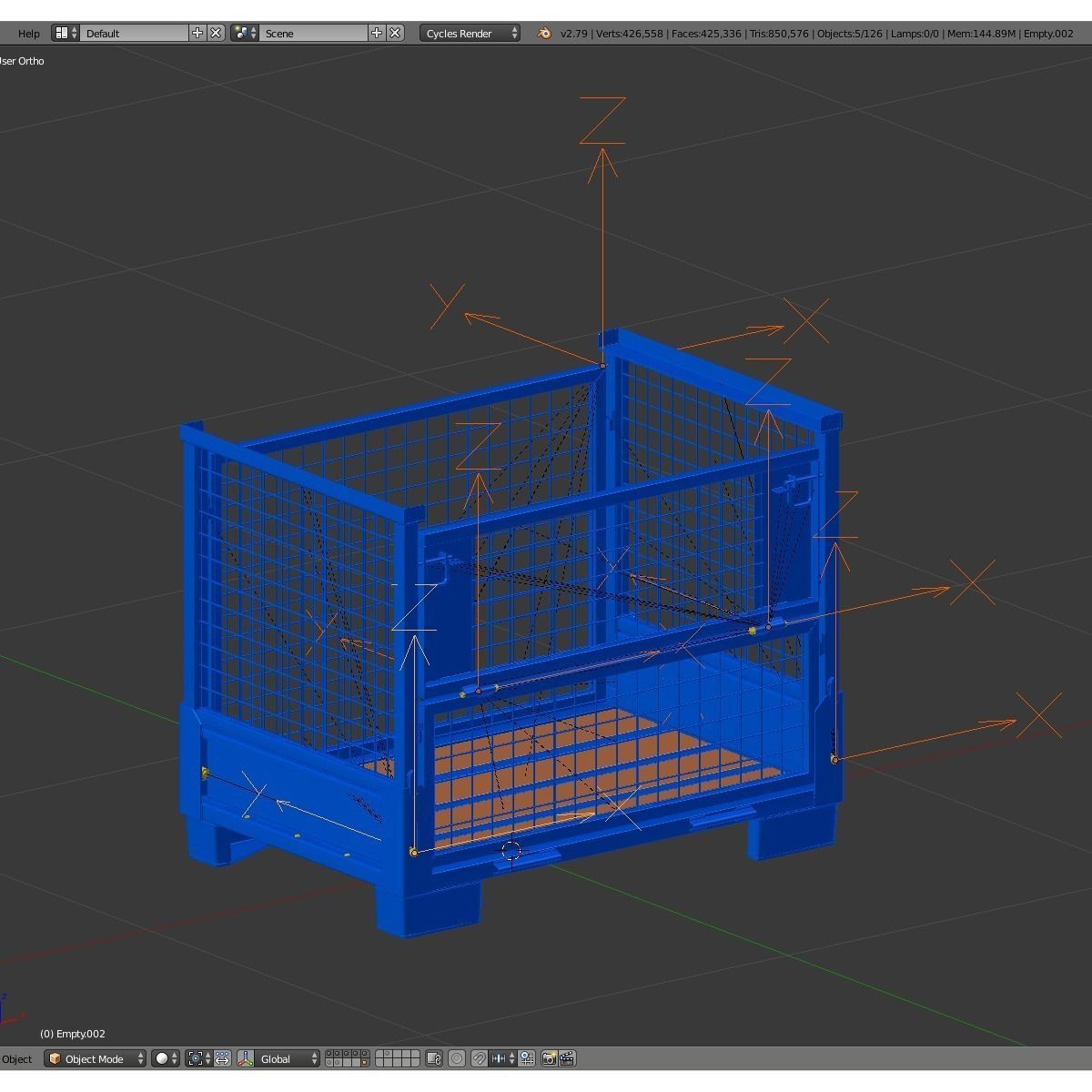Open the Global transform orientation dropdown
Screen dimensions: 1092x1092
tap(288, 1058)
